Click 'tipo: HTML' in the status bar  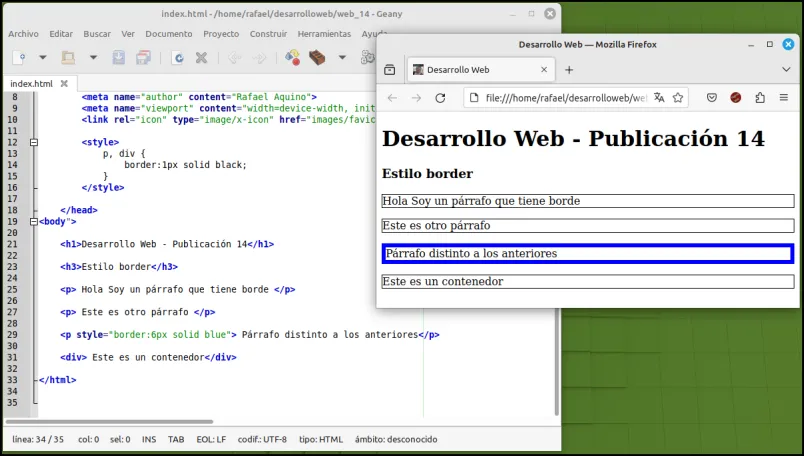click(x=321, y=440)
